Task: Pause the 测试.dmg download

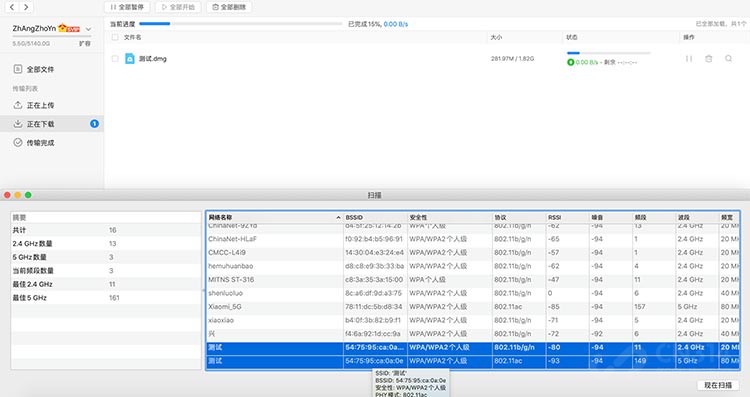Action: [x=689, y=58]
